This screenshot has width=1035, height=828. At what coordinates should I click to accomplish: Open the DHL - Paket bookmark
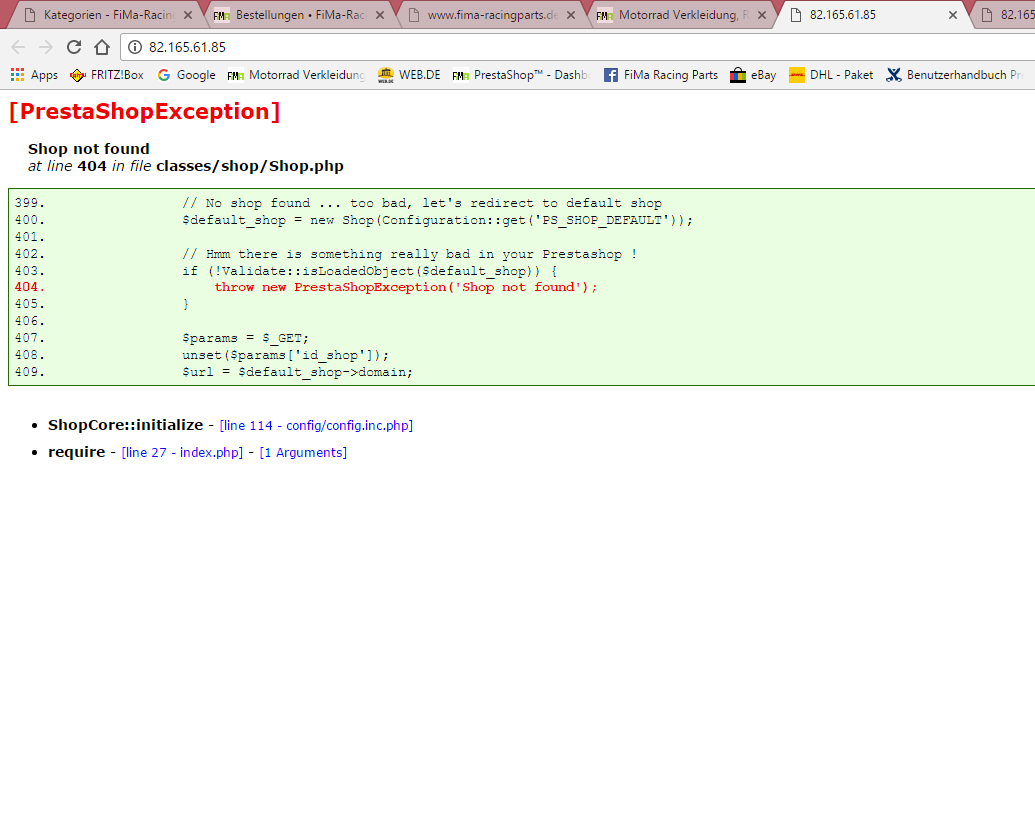click(x=831, y=75)
